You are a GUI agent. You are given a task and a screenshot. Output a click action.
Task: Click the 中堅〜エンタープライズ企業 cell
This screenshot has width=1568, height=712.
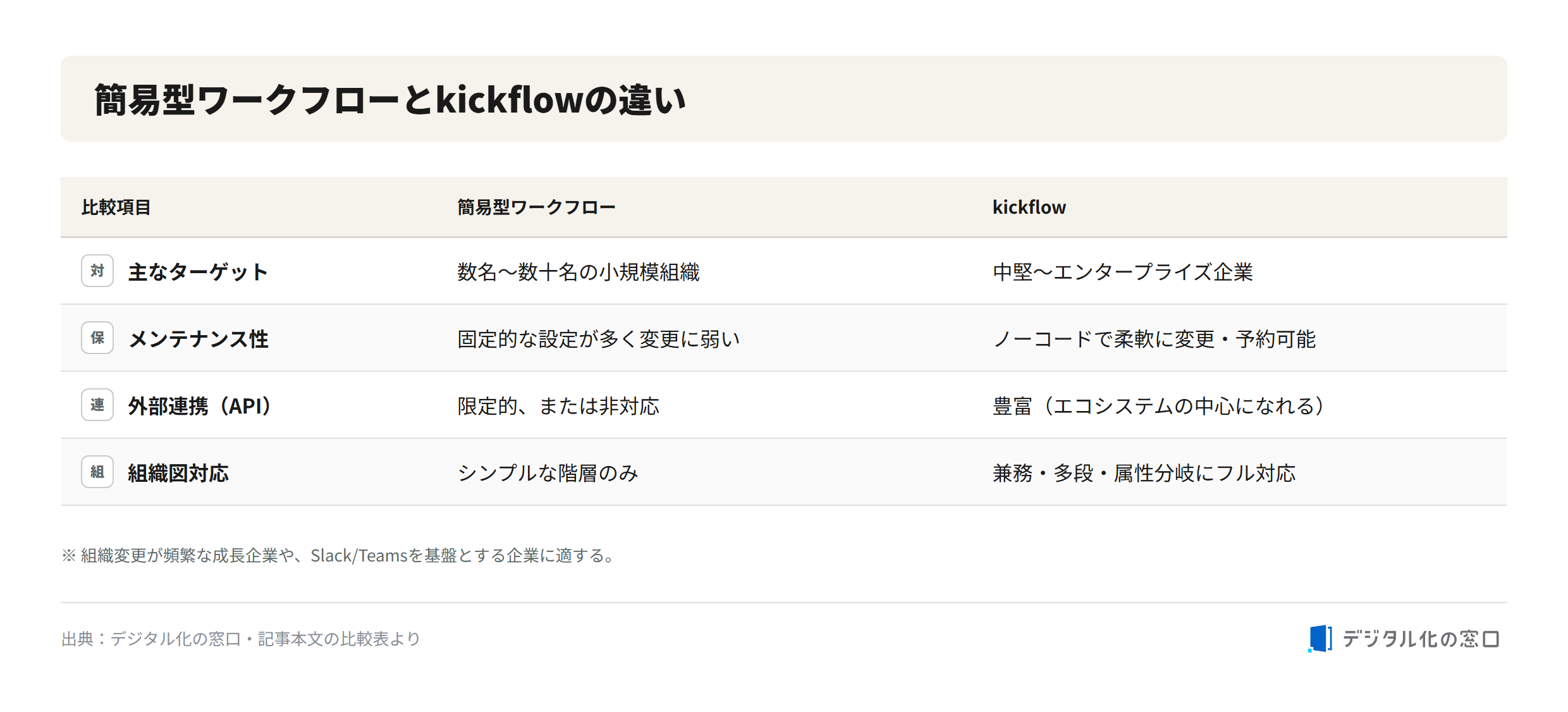pyautogui.click(x=1123, y=272)
